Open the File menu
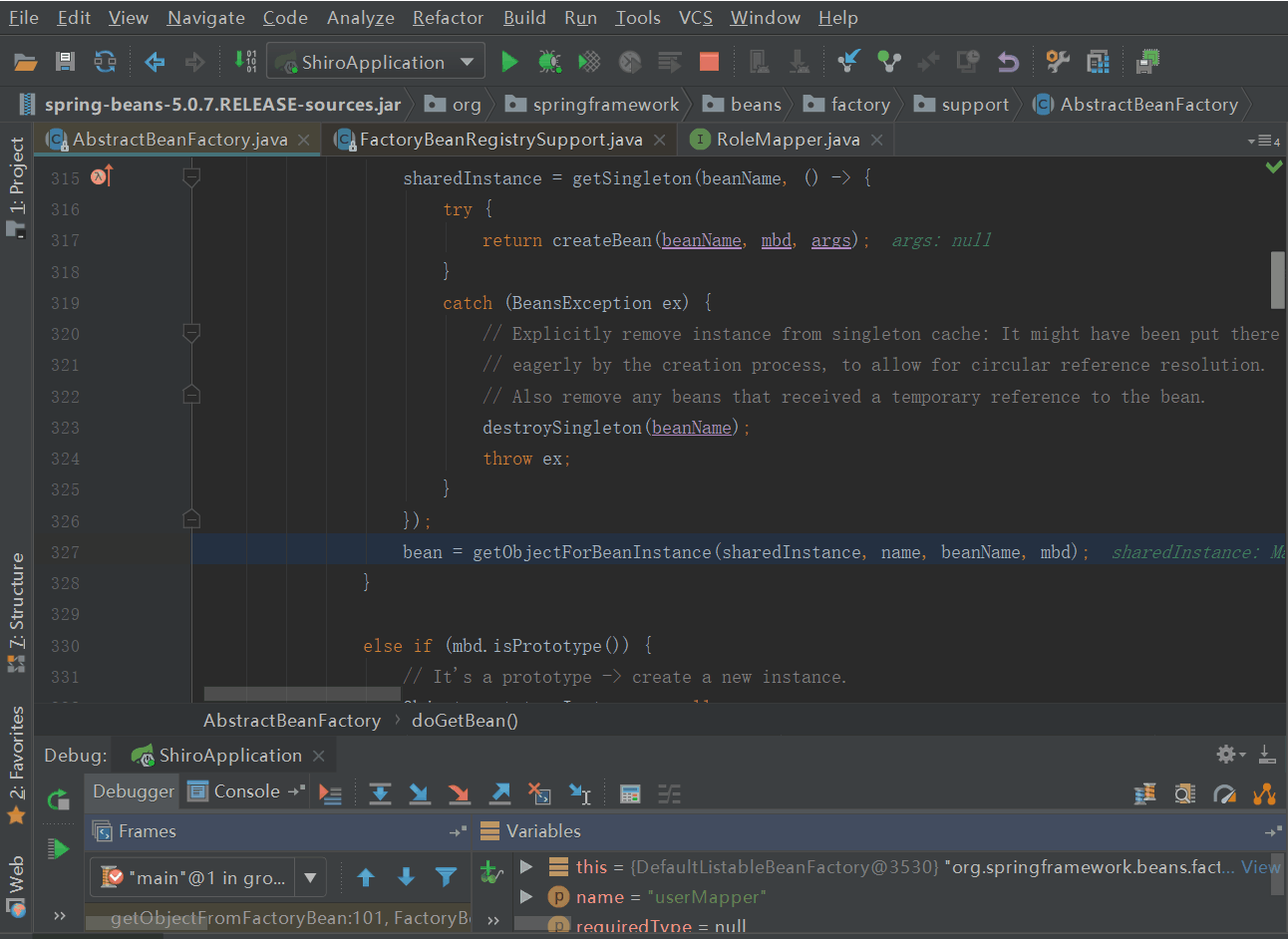Image resolution: width=1288 pixels, height=939 pixels. pyautogui.click(x=24, y=18)
